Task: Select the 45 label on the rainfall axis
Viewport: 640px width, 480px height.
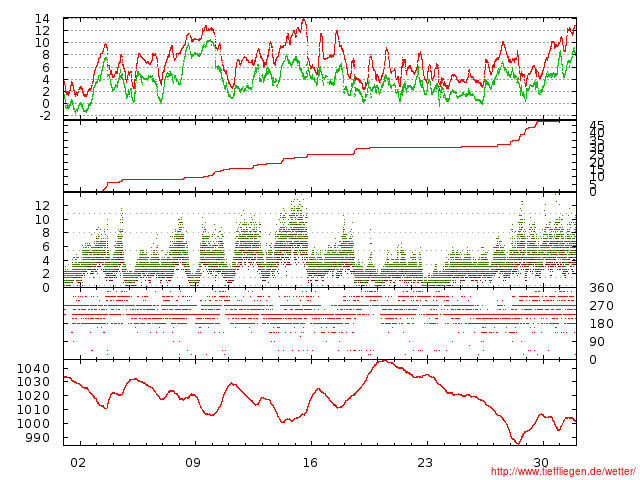Action: coord(597,126)
